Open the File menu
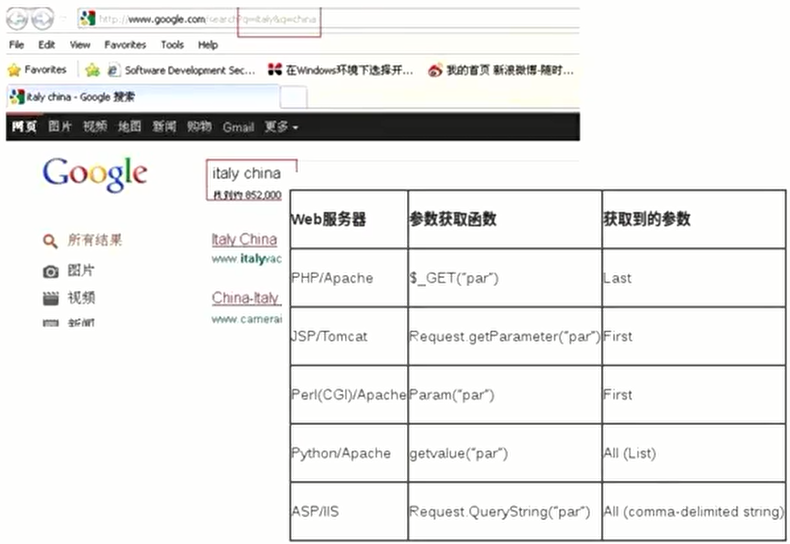Image resolution: width=790 pixels, height=544 pixels. 17,45
